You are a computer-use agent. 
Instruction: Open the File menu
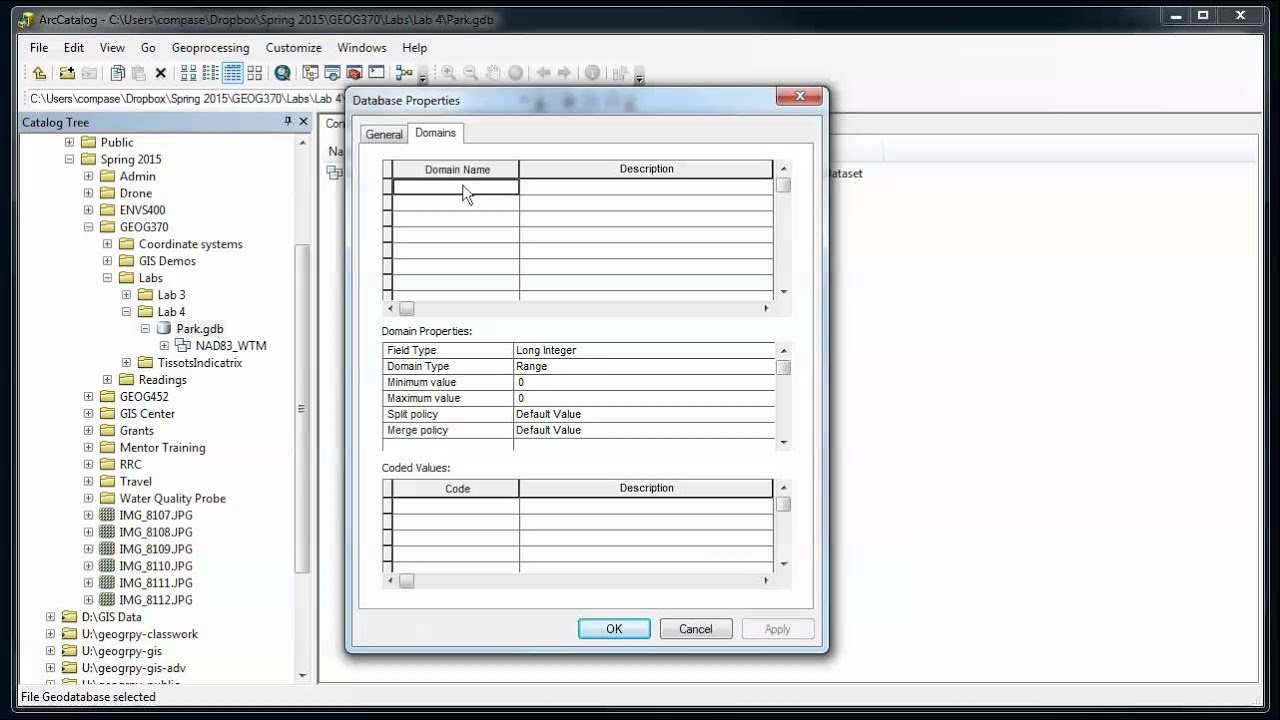(39, 47)
